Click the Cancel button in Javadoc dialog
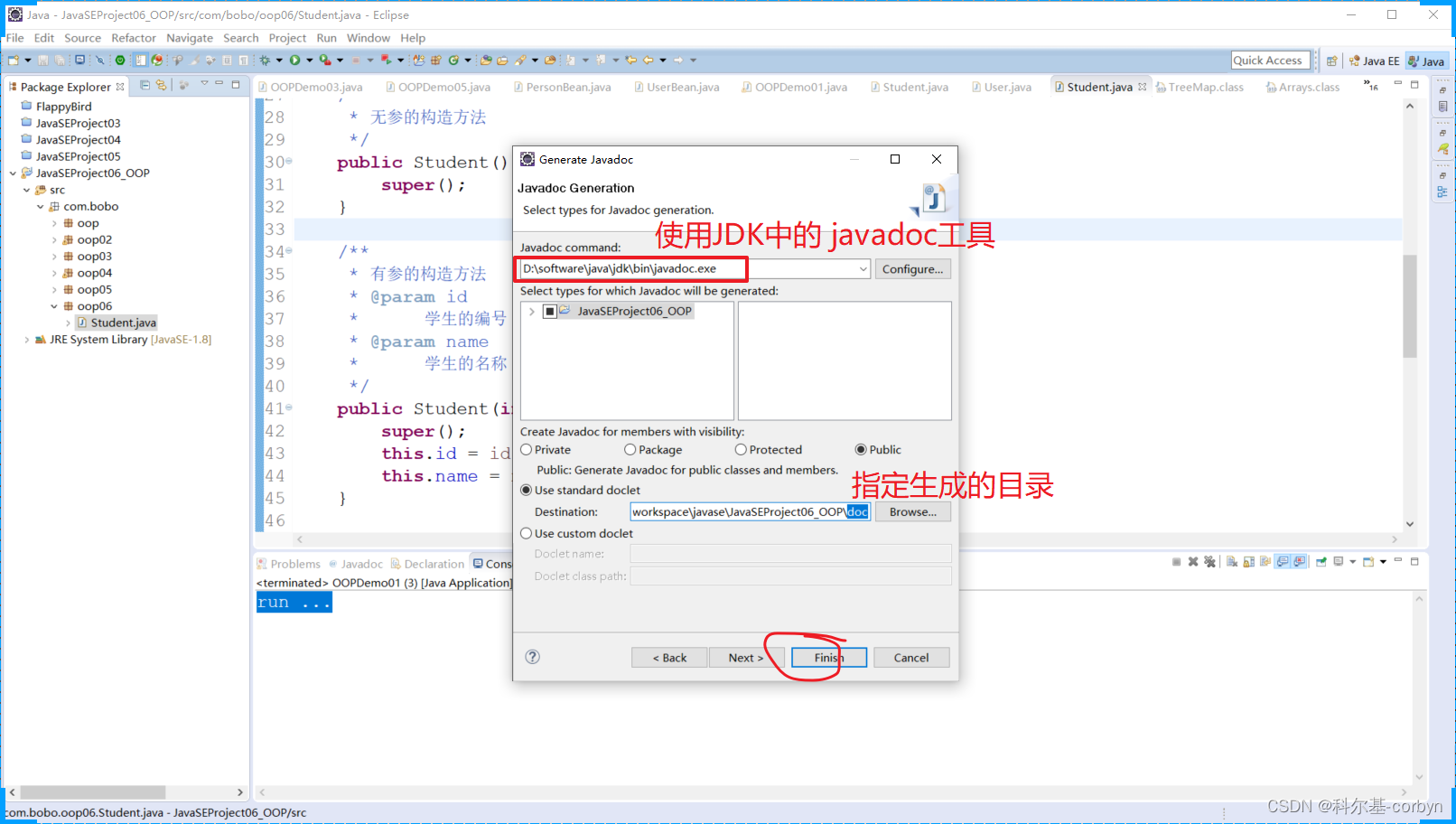1456x824 pixels. click(x=911, y=658)
